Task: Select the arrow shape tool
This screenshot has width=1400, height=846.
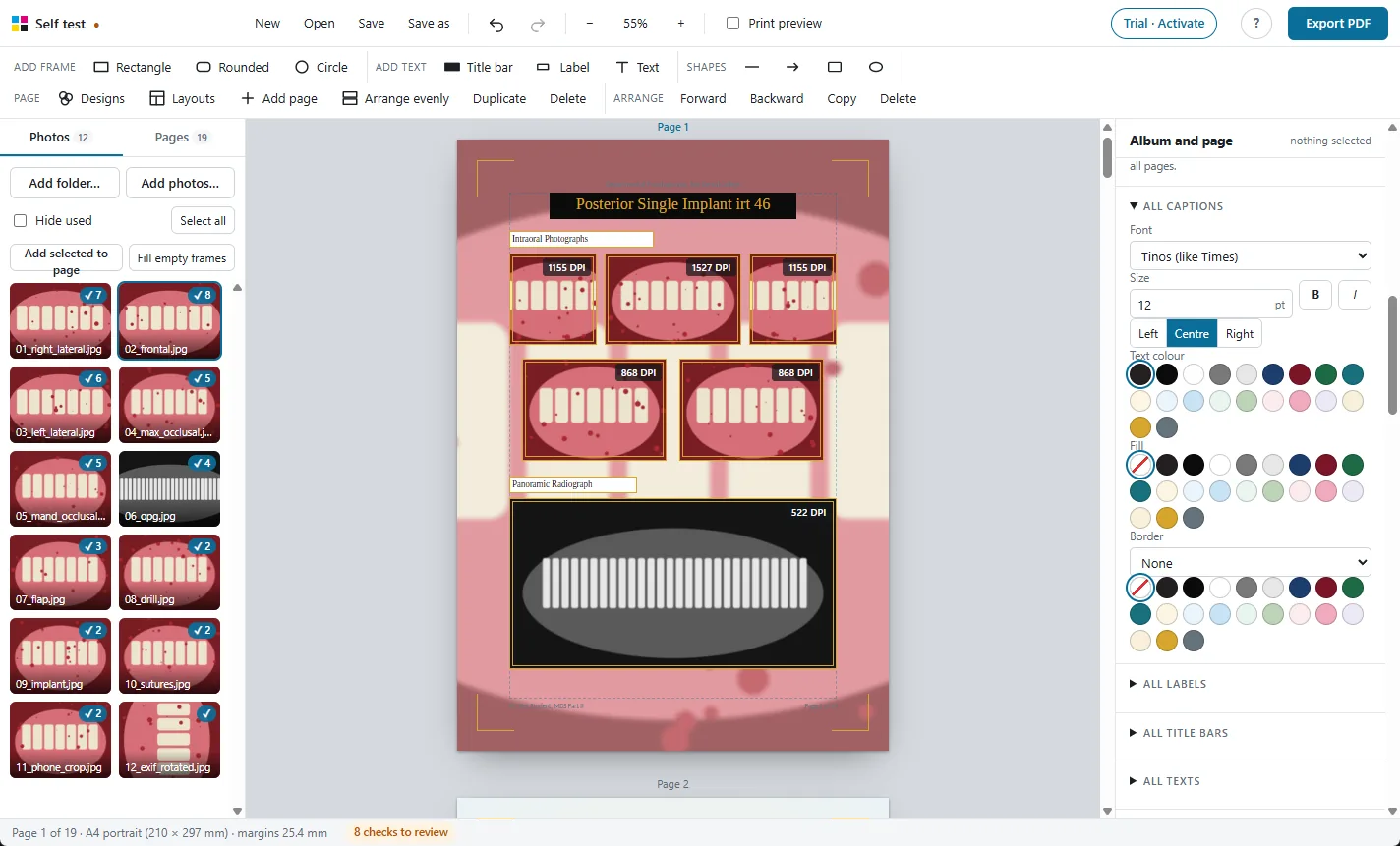Action: (792, 67)
